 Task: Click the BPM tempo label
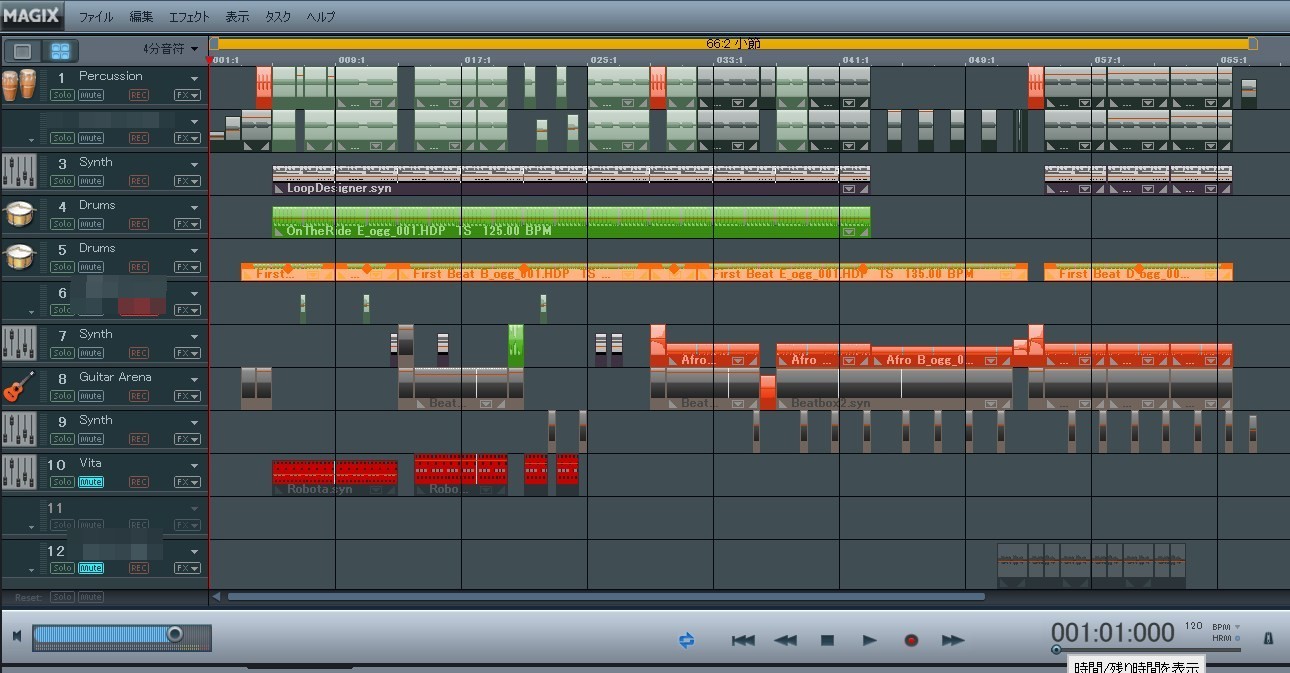pyautogui.click(x=1222, y=627)
